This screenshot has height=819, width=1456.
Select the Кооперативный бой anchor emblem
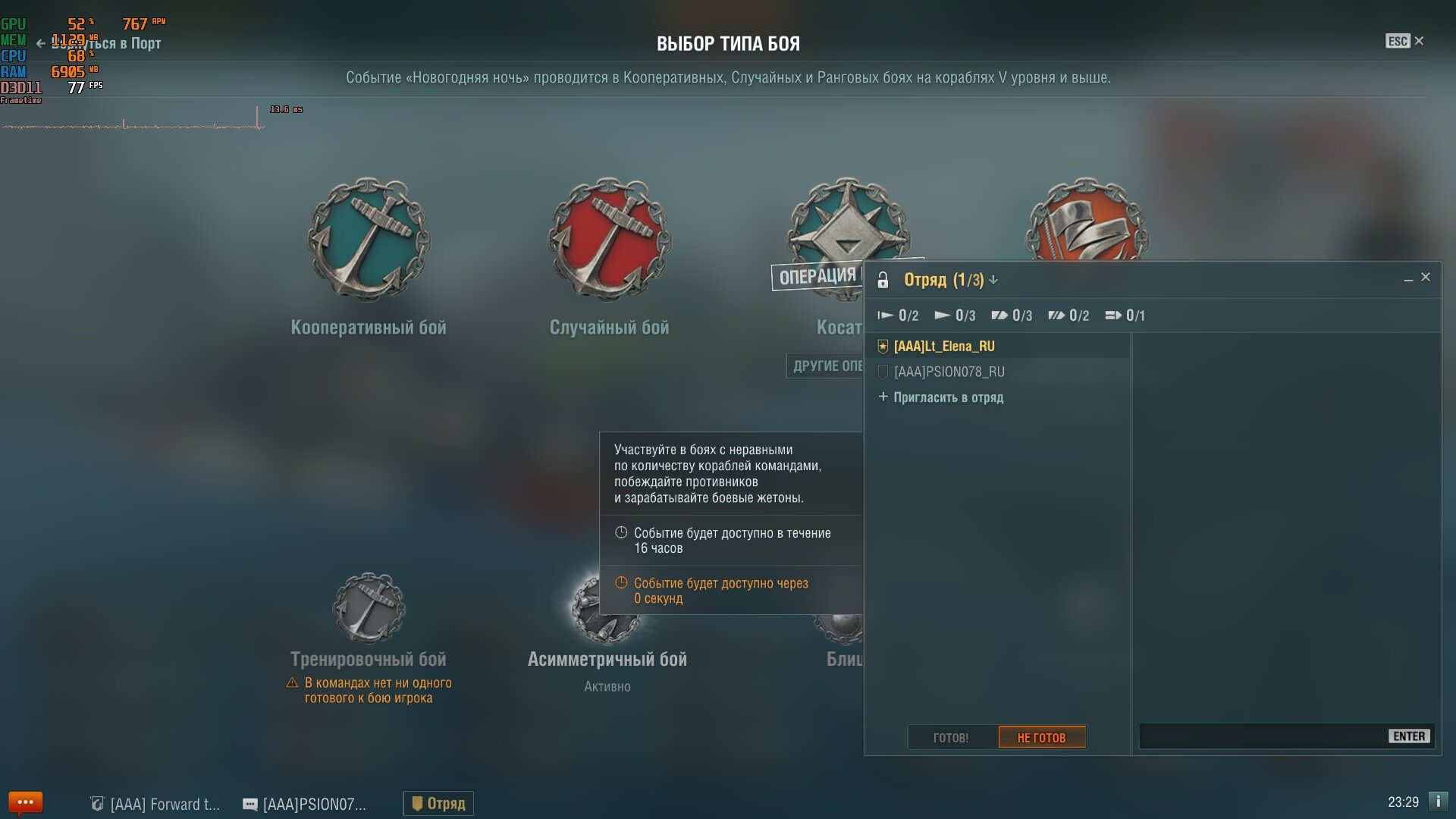(369, 239)
